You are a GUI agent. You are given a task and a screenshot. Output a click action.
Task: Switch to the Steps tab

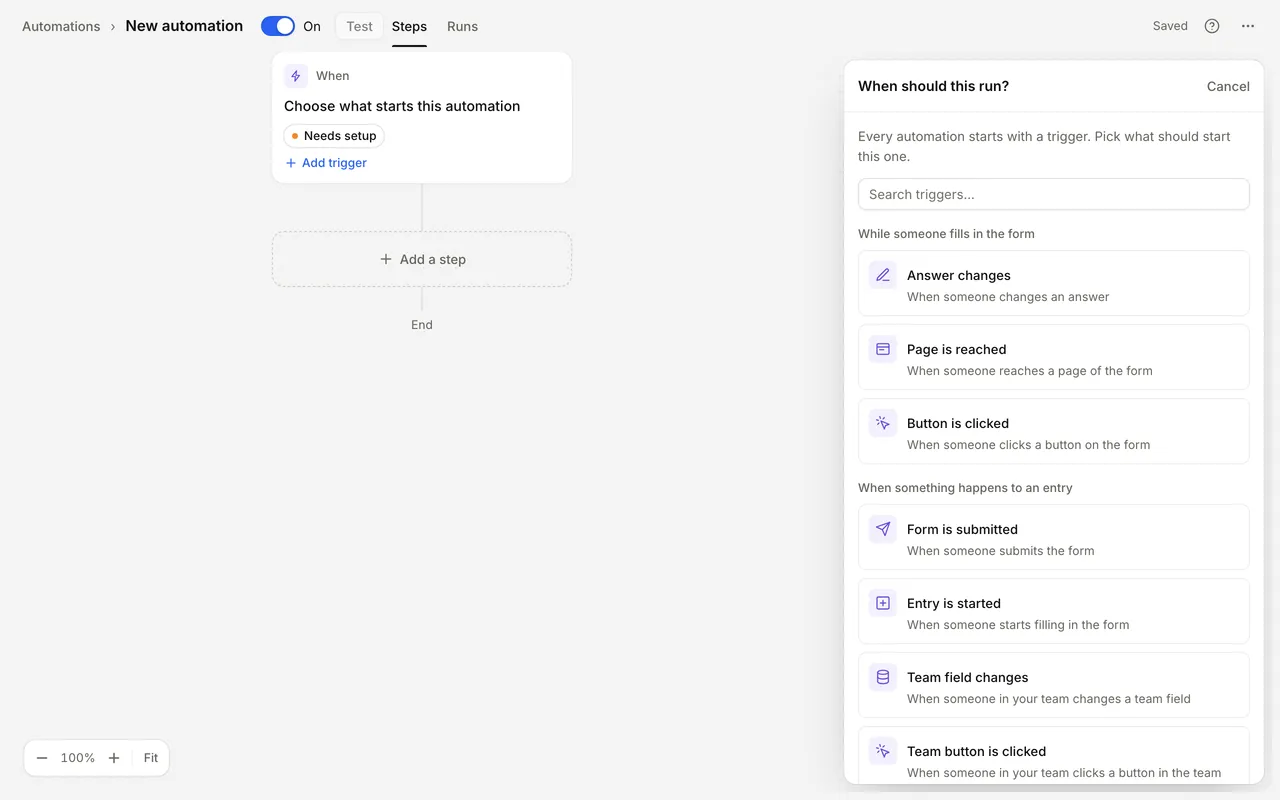tap(409, 26)
